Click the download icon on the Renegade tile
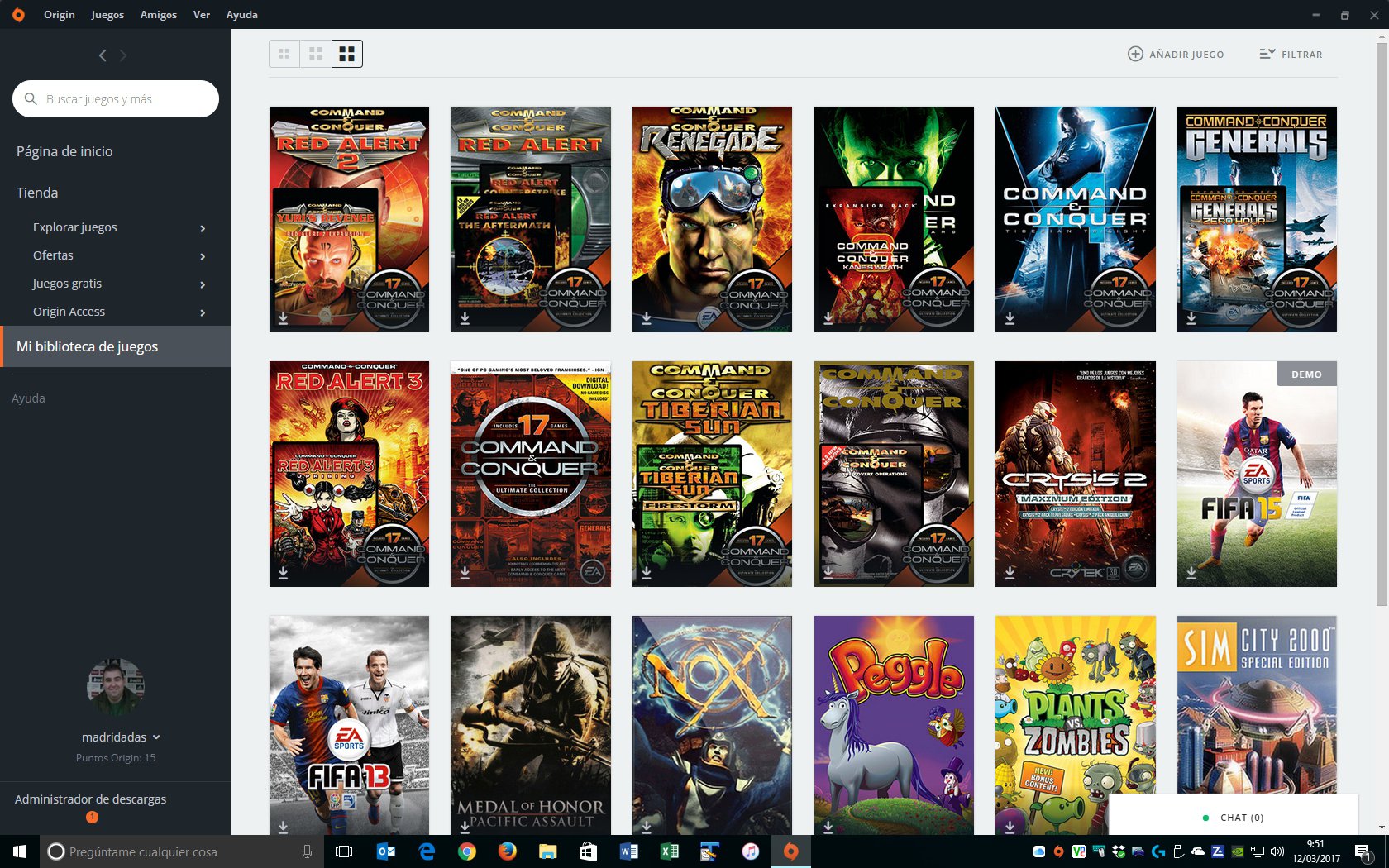Viewport: 1389px width, 868px height. pos(647,317)
